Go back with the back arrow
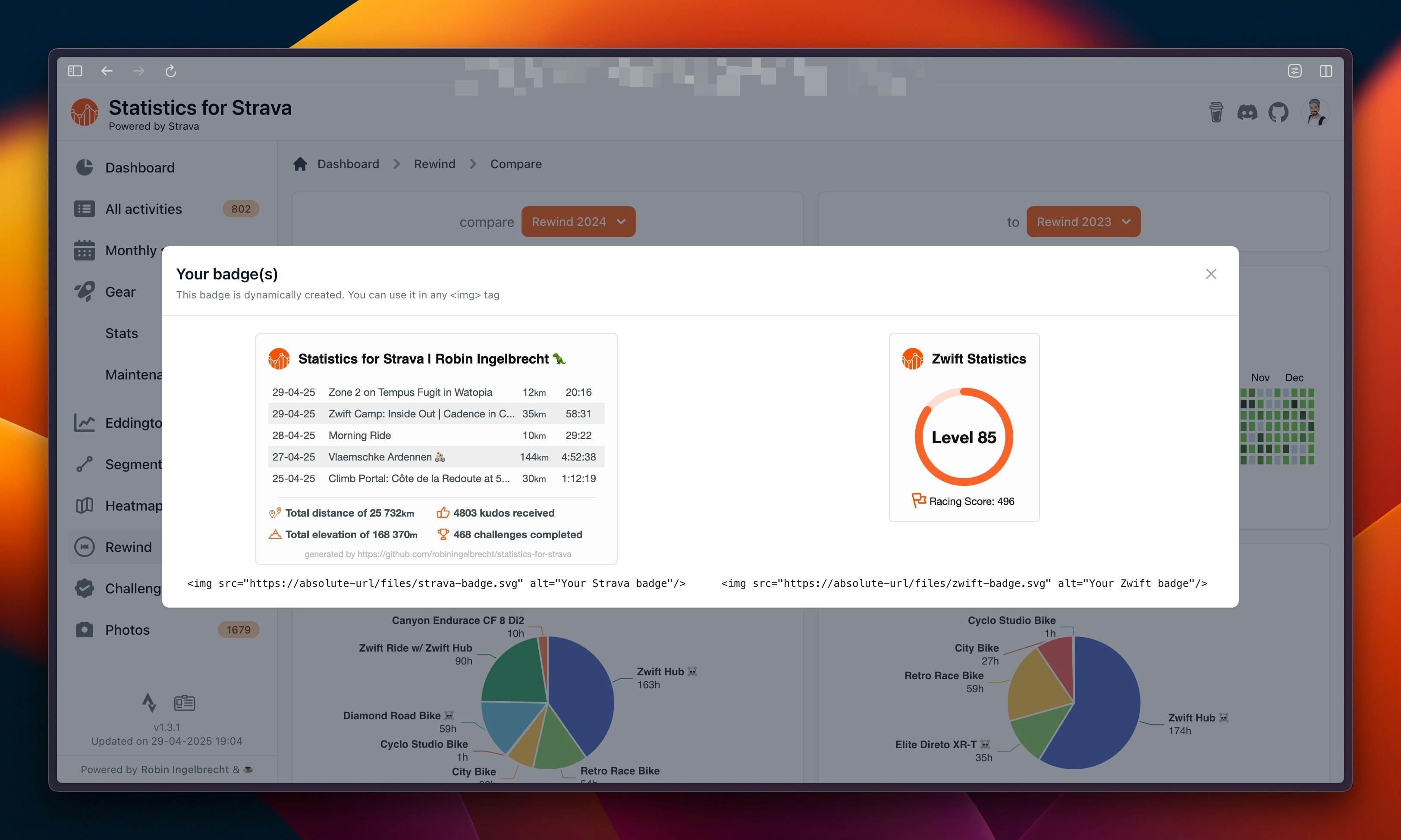Image resolution: width=1401 pixels, height=840 pixels. tap(107, 71)
